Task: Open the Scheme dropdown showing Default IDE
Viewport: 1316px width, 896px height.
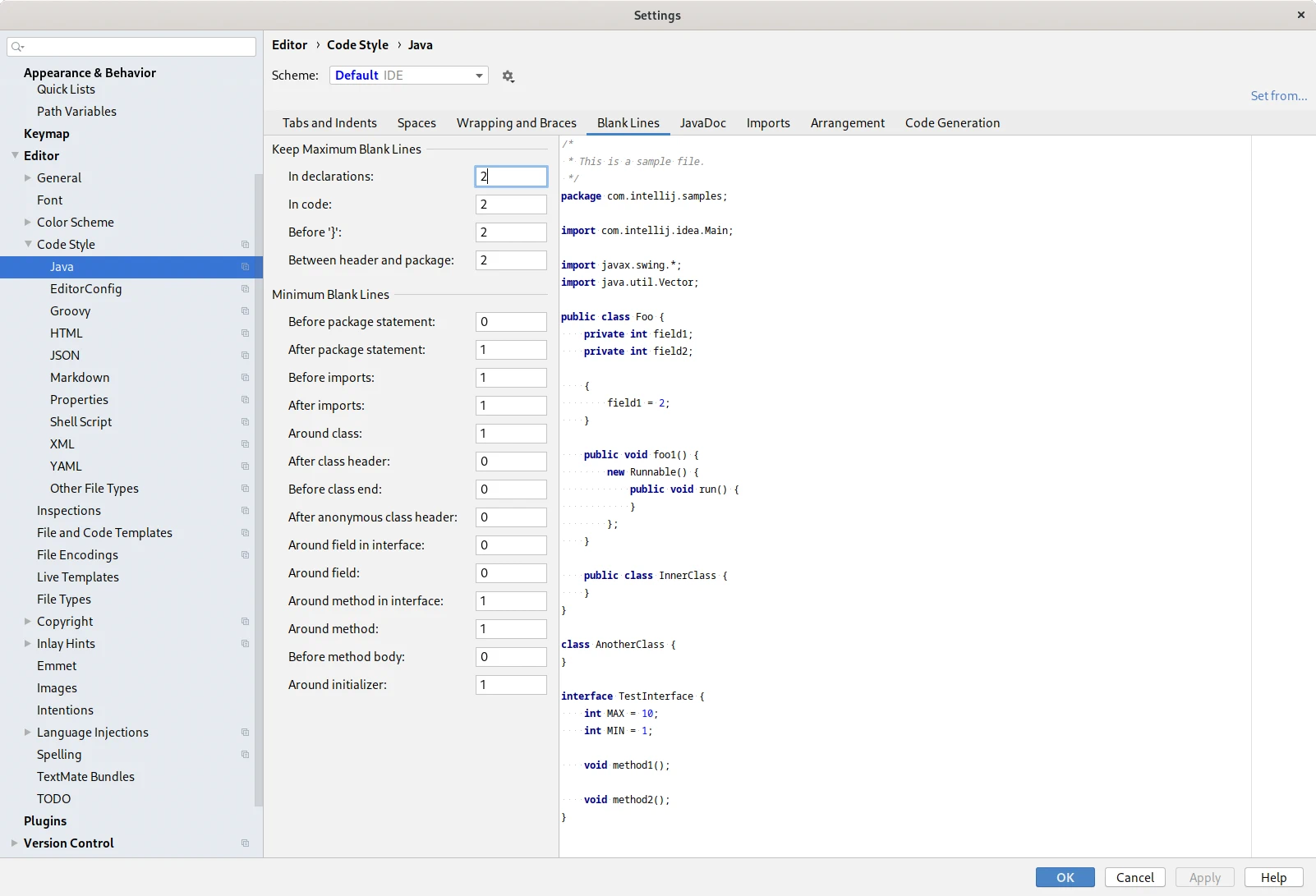Action: [408, 76]
